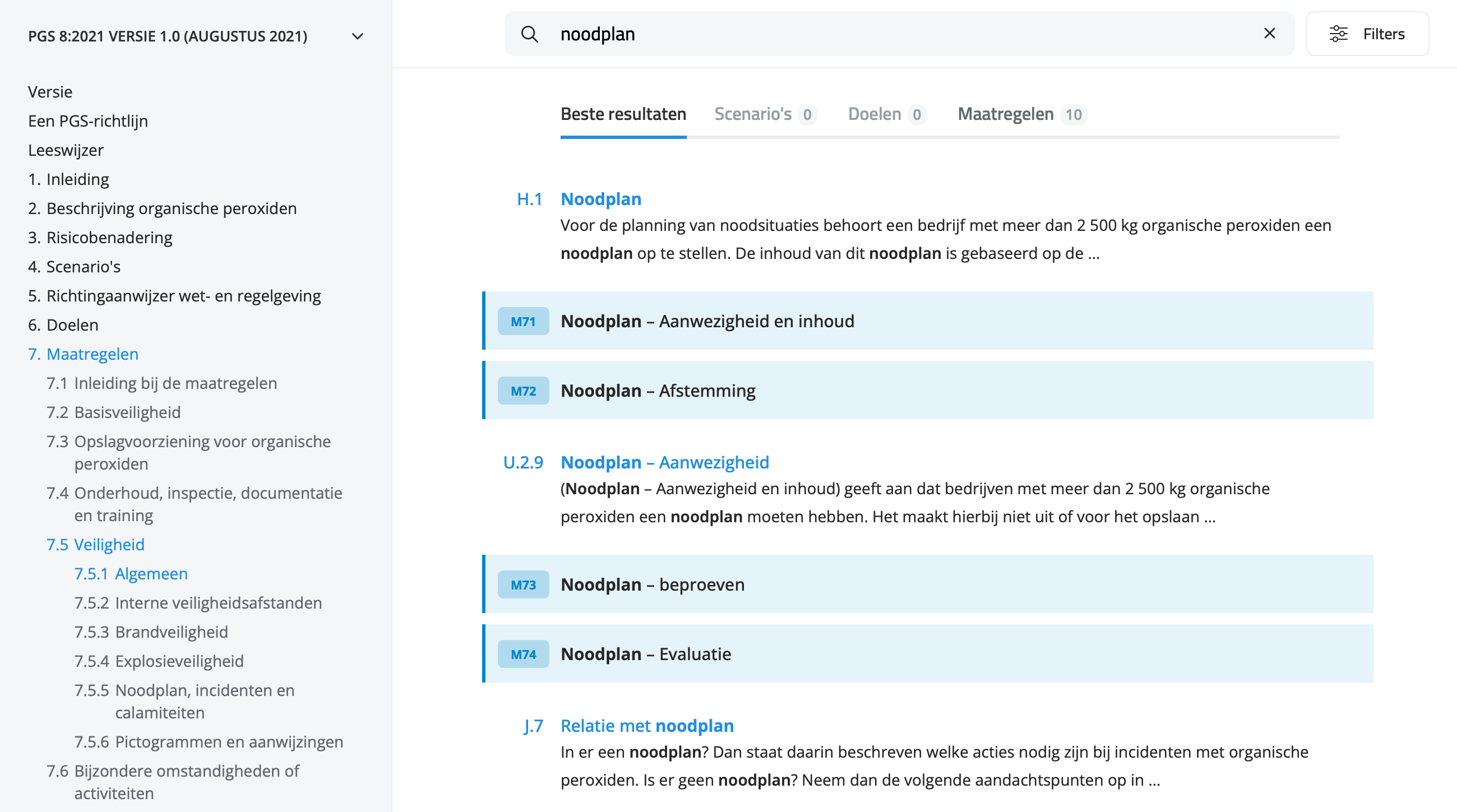Switch to the Maatregelen tab
The width and height of the screenshot is (1457, 812).
[1022, 114]
